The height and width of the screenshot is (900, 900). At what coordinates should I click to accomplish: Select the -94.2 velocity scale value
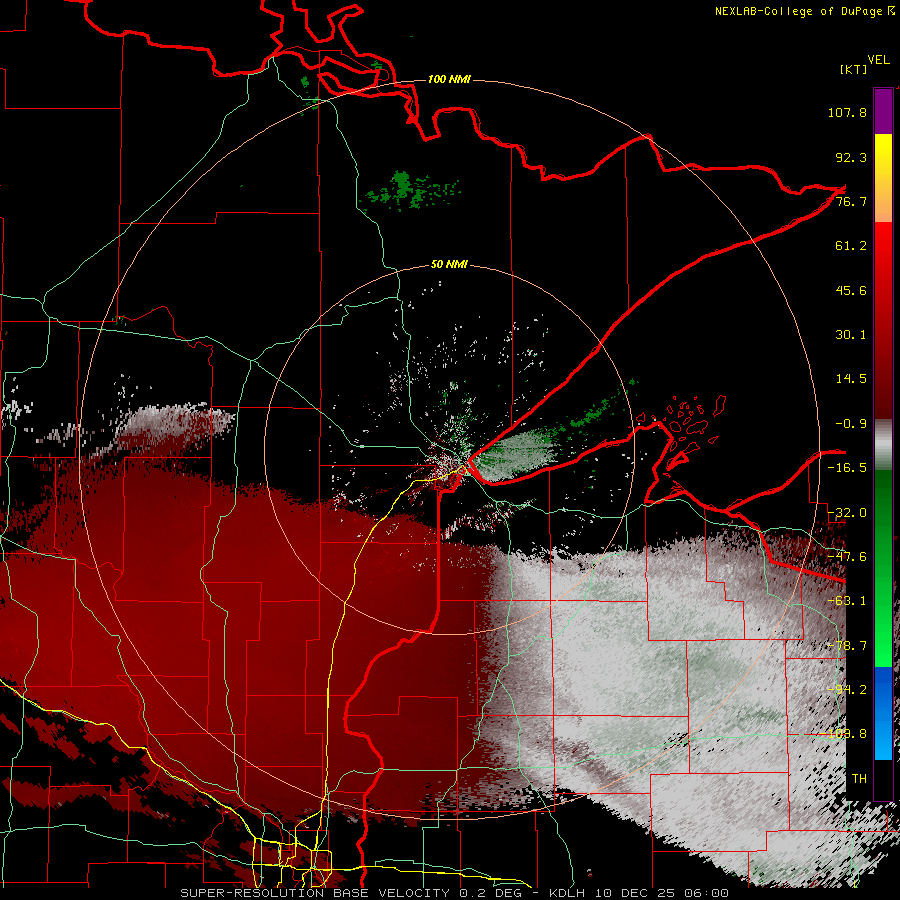coord(847,690)
